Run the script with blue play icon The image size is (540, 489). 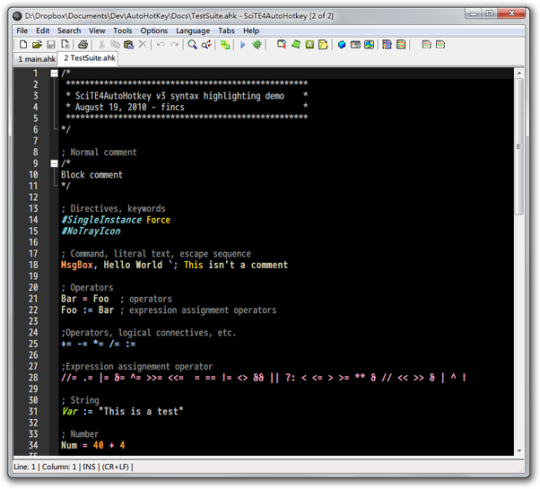tap(243, 44)
